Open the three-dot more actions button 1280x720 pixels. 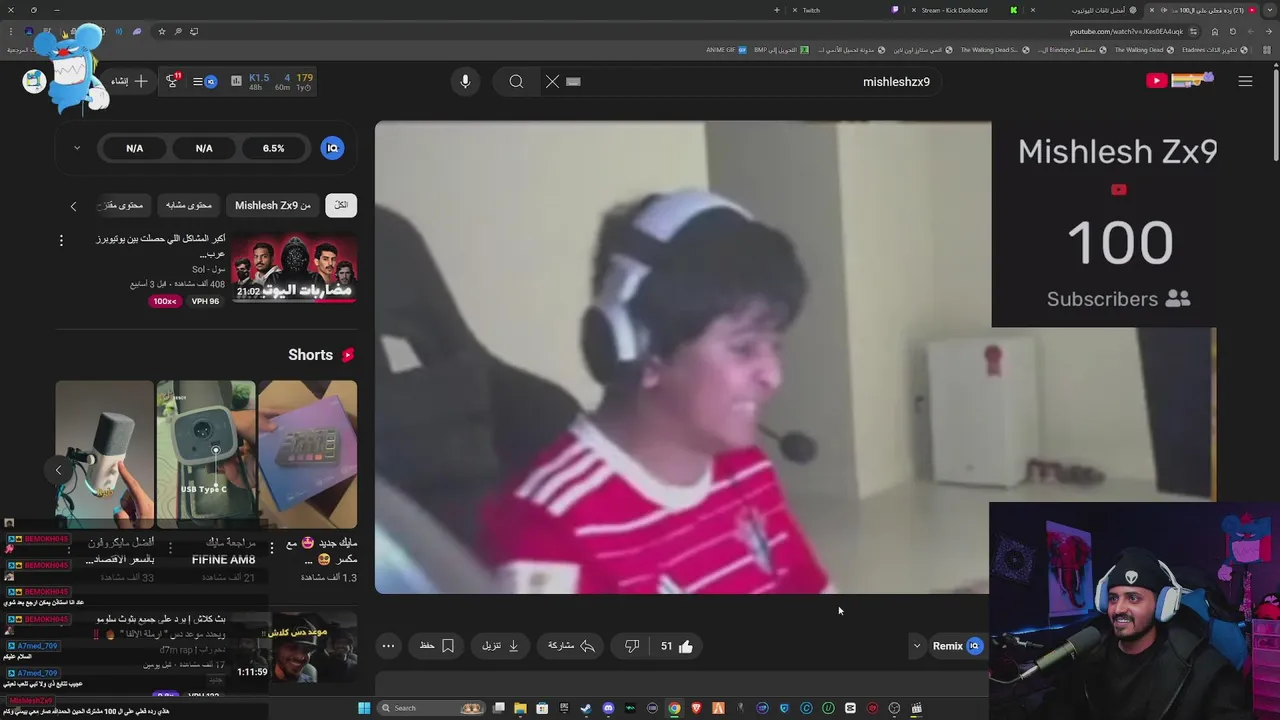point(388,646)
